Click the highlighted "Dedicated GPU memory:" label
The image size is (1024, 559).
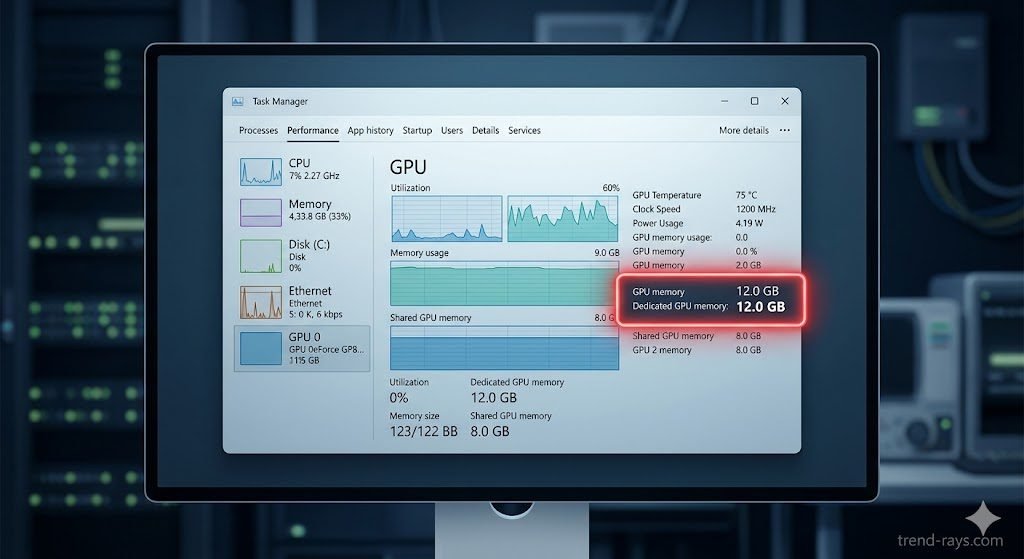(680, 306)
